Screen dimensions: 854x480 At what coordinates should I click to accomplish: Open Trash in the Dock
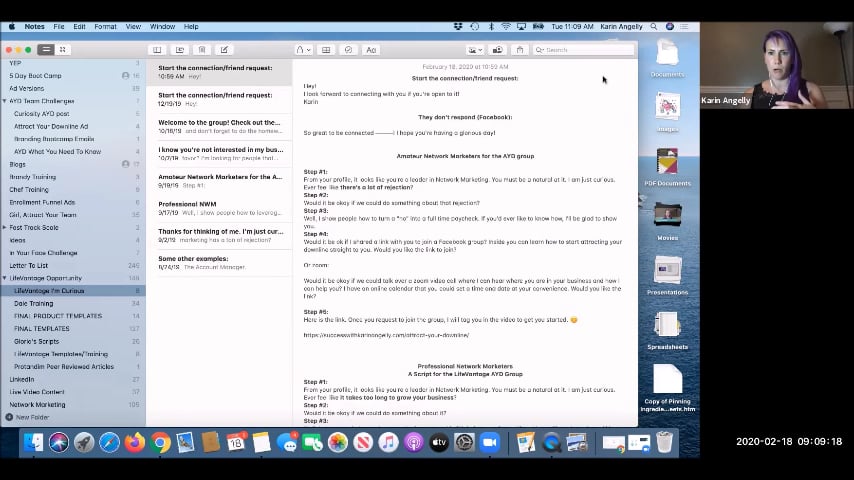(664, 442)
